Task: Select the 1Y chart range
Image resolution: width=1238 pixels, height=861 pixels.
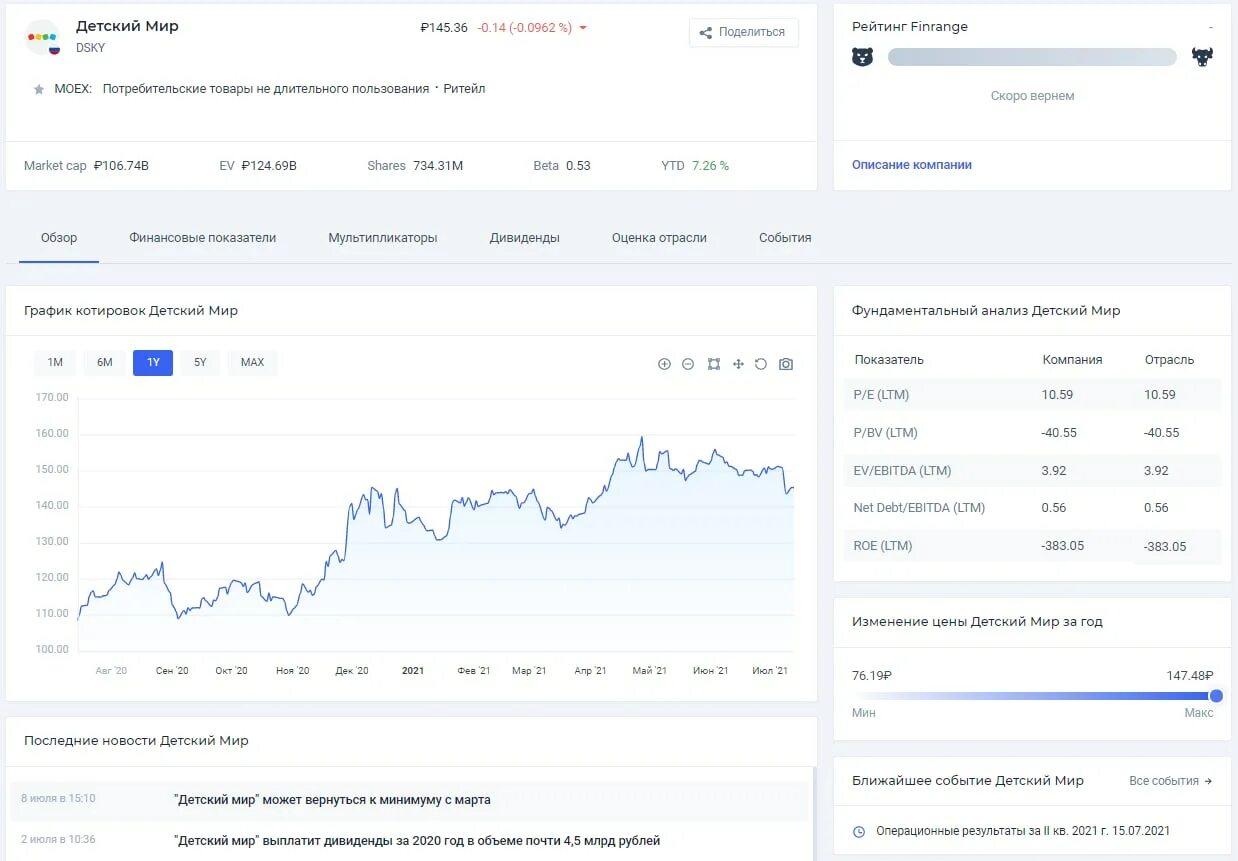Action: tap(153, 362)
